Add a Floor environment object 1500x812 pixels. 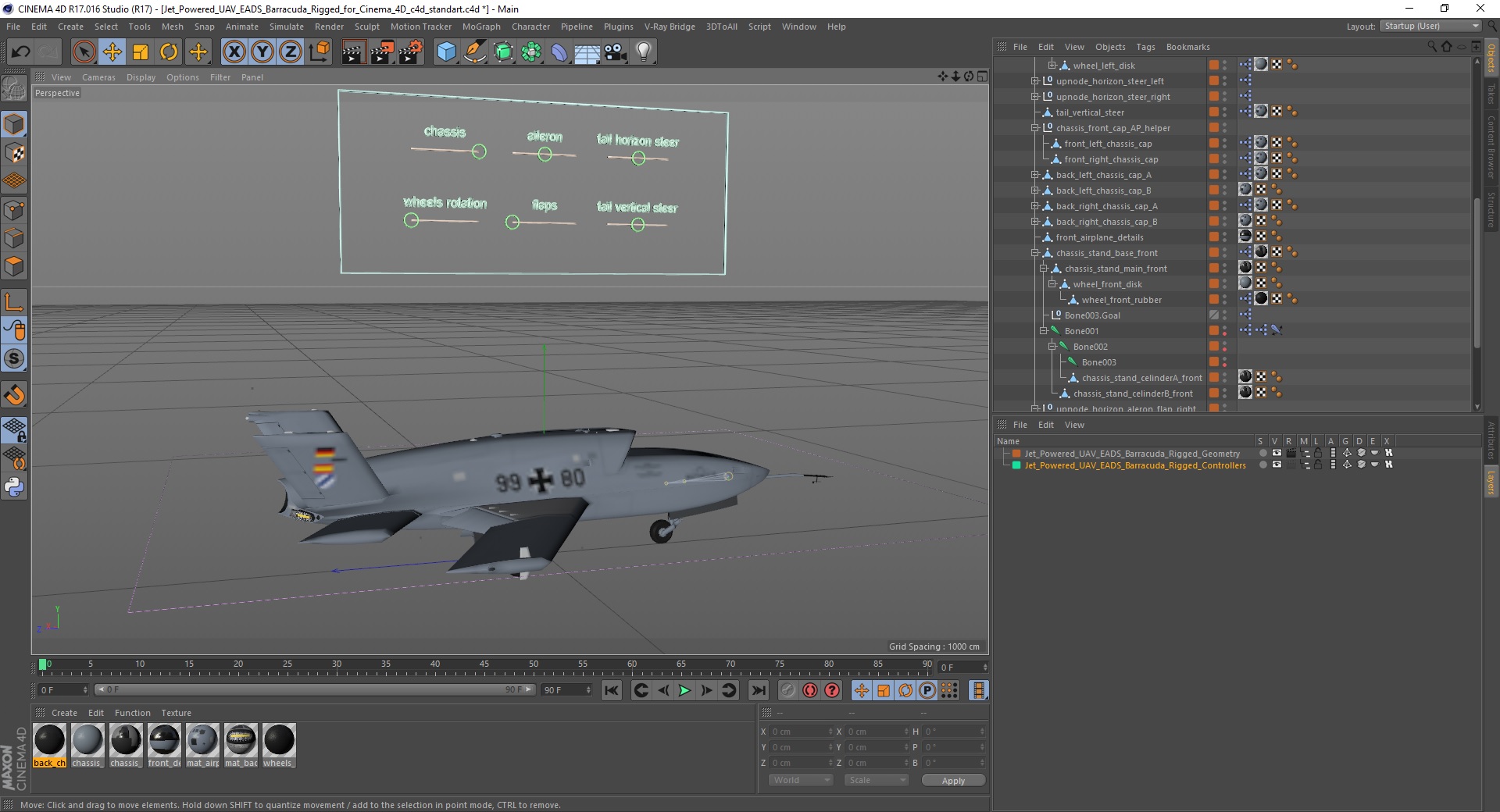(x=587, y=52)
